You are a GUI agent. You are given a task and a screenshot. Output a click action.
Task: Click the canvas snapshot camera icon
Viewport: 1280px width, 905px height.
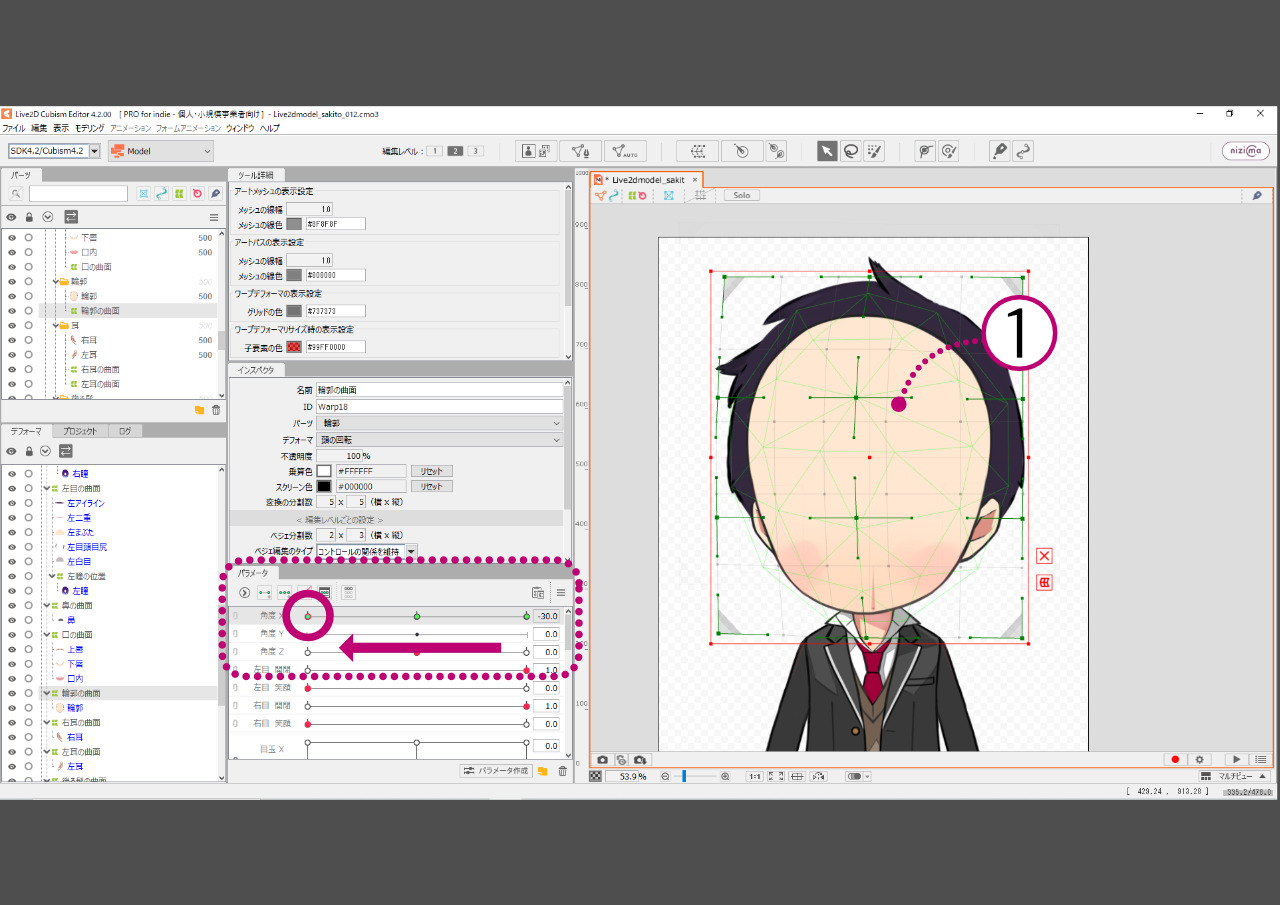[x=602, y=760]
